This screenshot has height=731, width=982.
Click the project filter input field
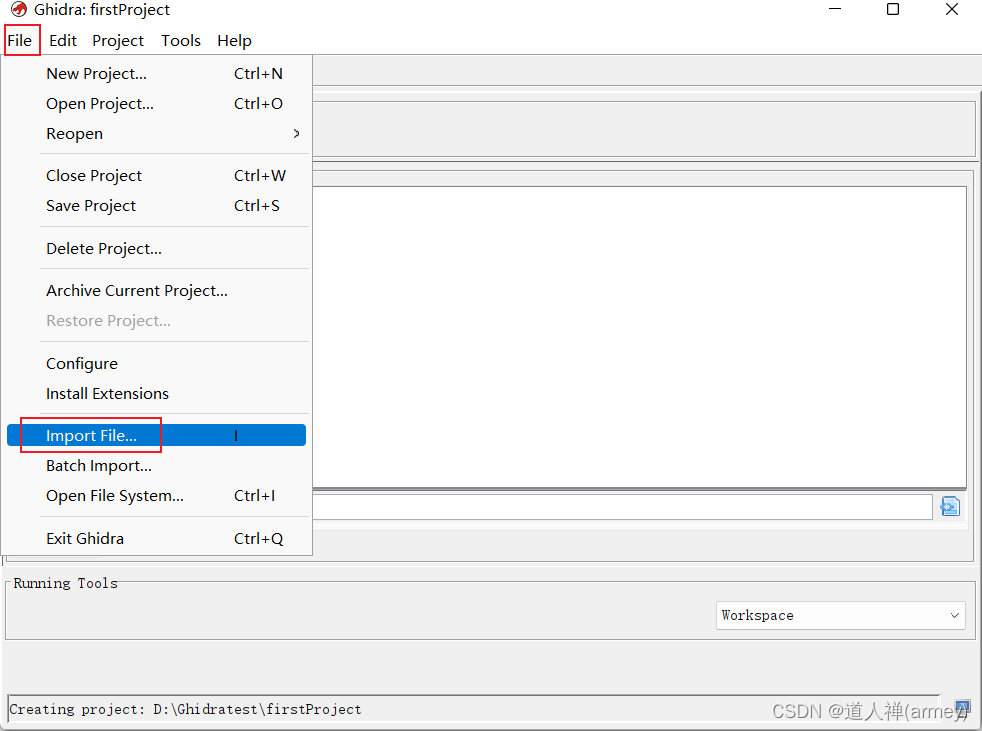click(623, 507)
